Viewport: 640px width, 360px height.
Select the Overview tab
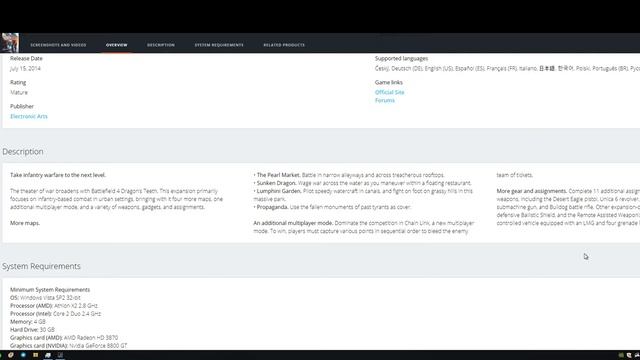[x=117, y=45]
